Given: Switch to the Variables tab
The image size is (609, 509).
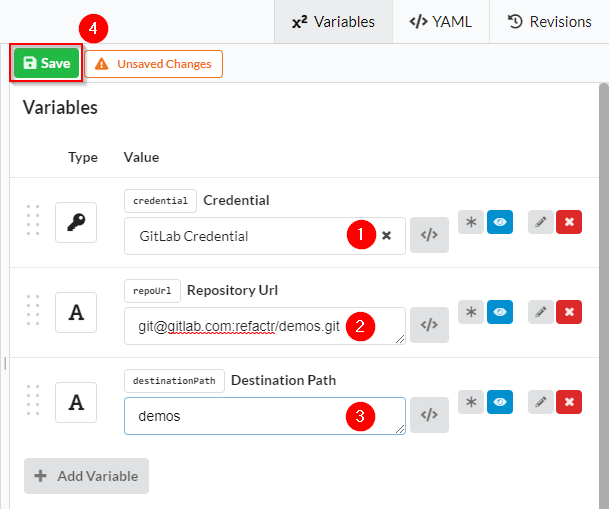Looking at the screenshot, I should [x=333, y=21].
